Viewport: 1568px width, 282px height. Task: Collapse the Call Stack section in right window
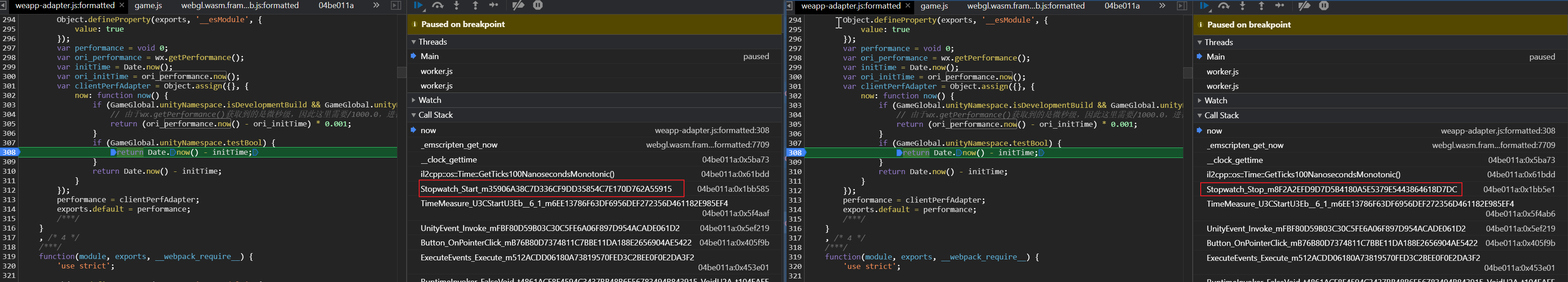1380,116
